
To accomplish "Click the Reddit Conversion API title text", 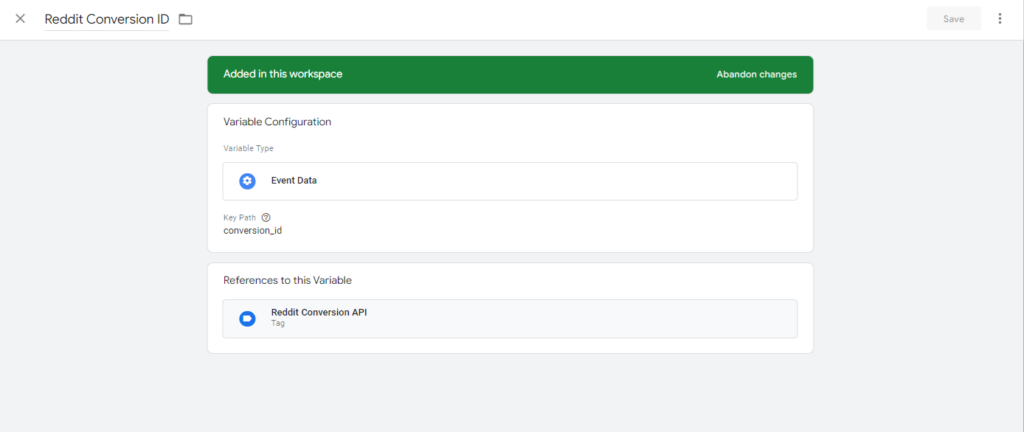I will coord(319,312).
